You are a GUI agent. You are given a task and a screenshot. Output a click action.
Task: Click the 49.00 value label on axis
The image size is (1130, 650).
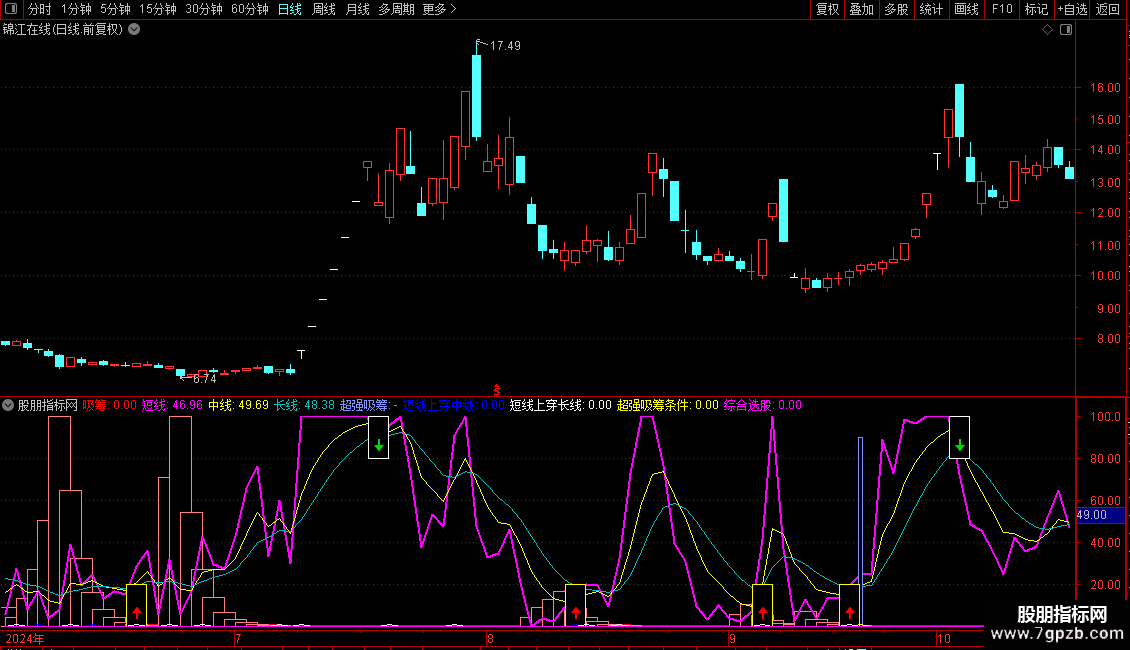point(1092,515)
